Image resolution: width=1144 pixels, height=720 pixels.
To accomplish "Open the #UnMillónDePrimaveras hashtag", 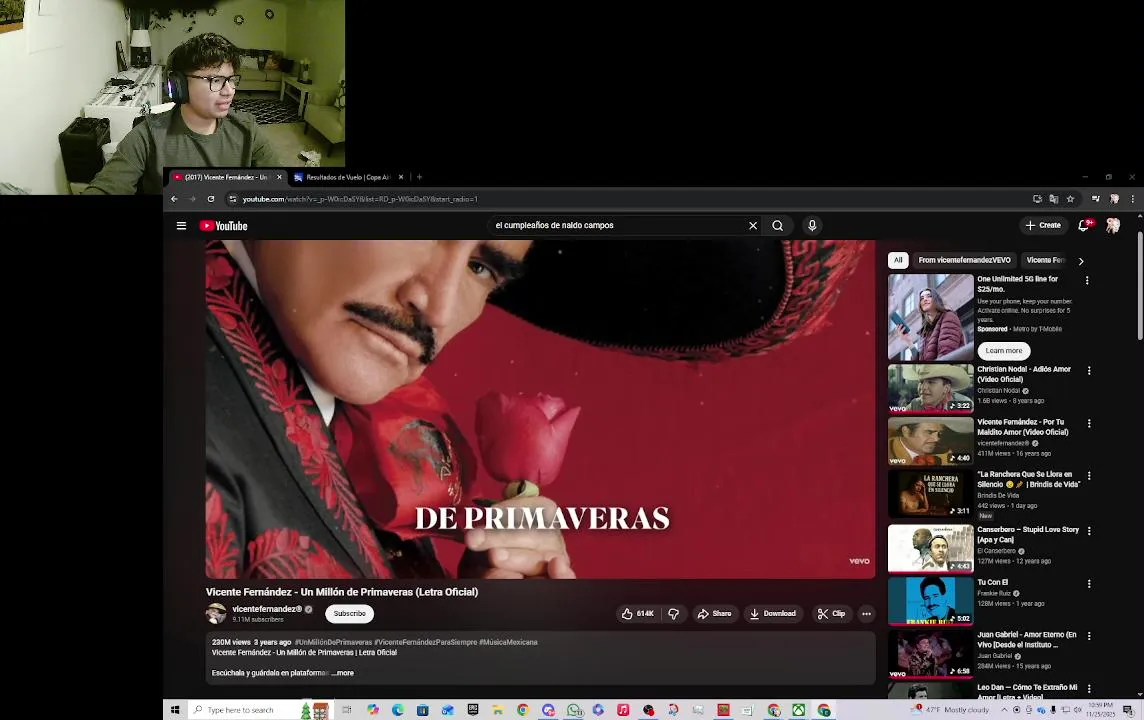I will click(x=333, y=643).
